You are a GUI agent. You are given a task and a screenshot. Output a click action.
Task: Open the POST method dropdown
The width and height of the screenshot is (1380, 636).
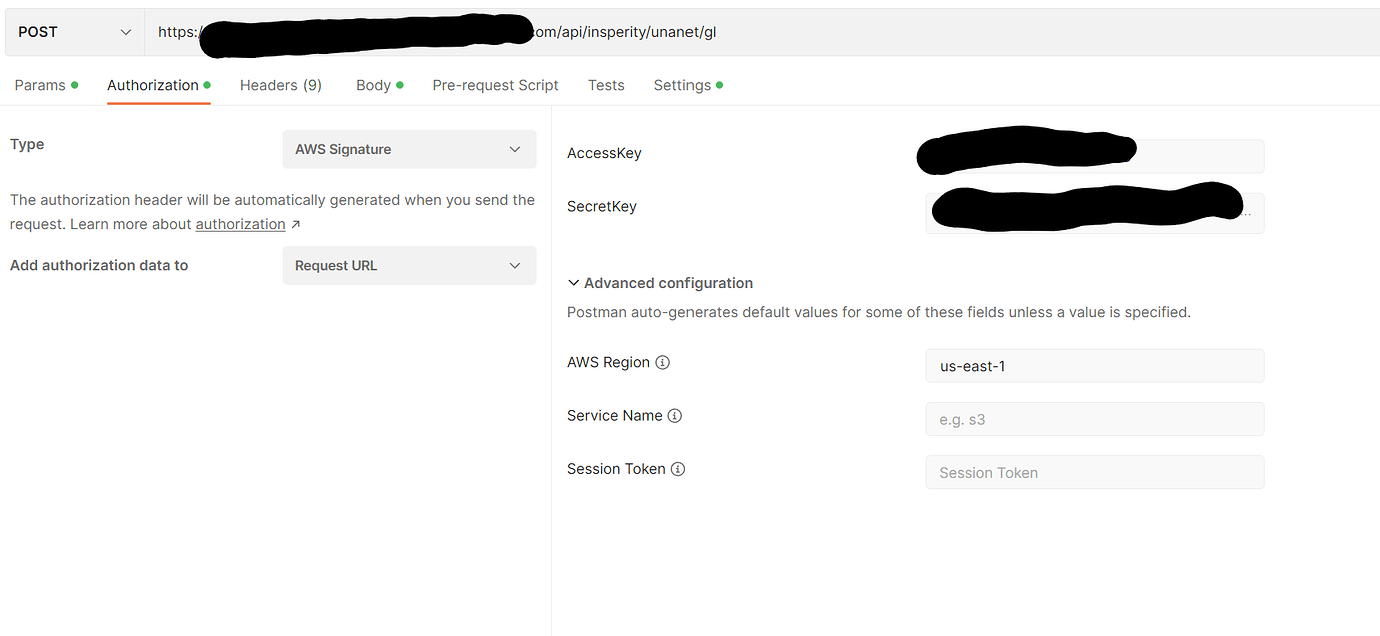[x=75, y=32]
